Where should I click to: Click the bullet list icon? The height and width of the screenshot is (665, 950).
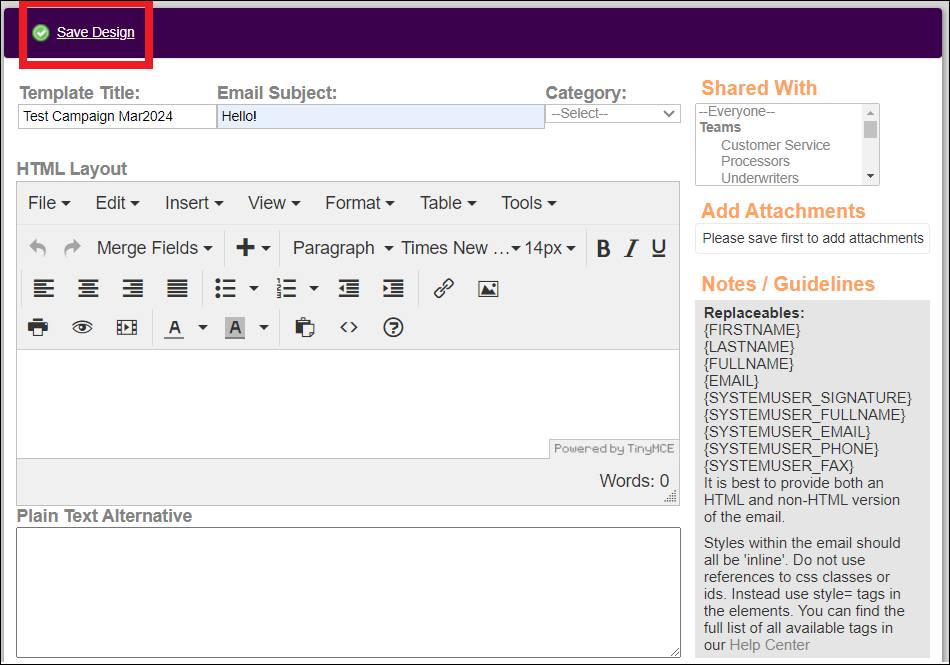point(225,288)
